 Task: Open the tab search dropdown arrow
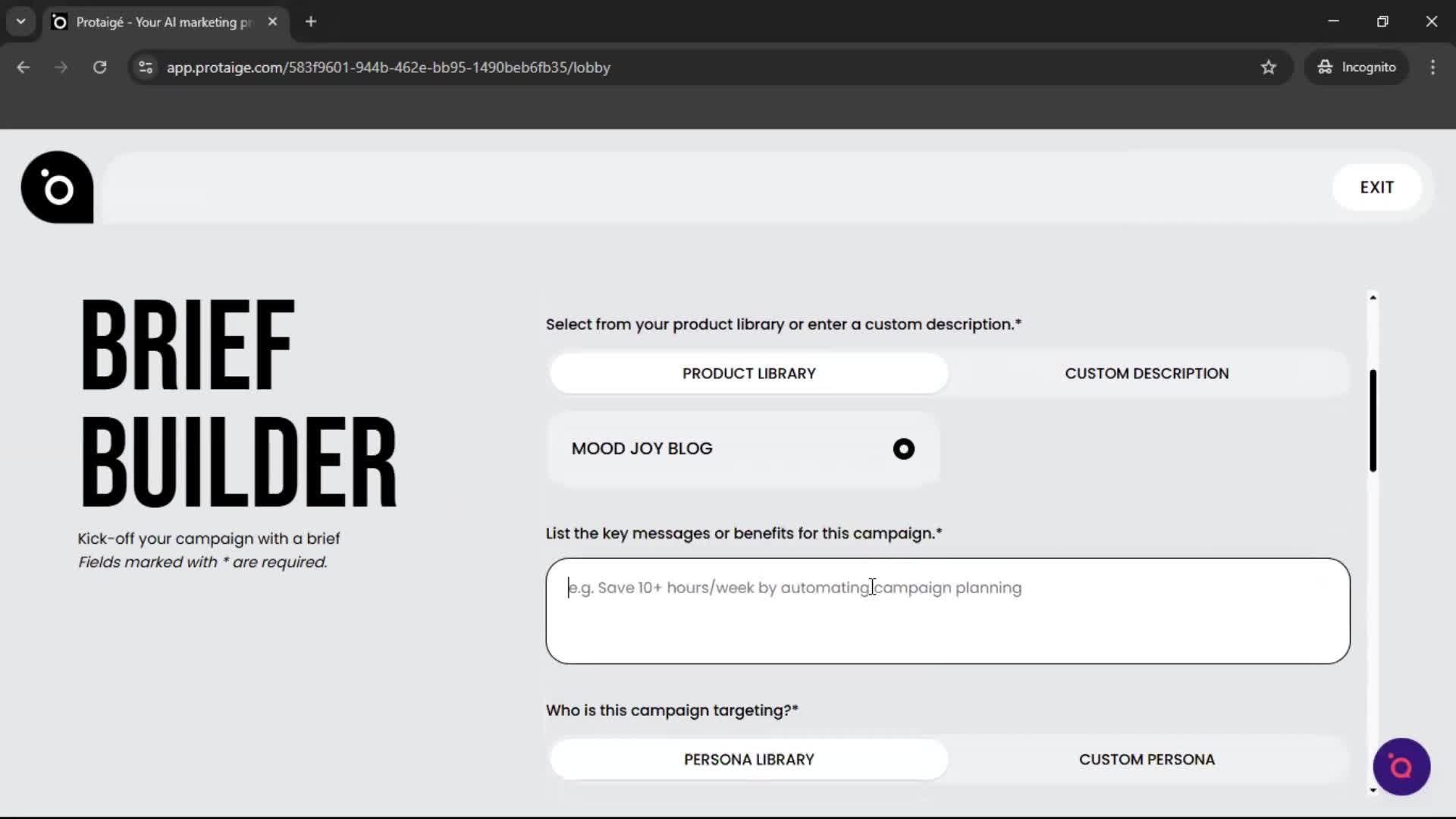(20, 21)
